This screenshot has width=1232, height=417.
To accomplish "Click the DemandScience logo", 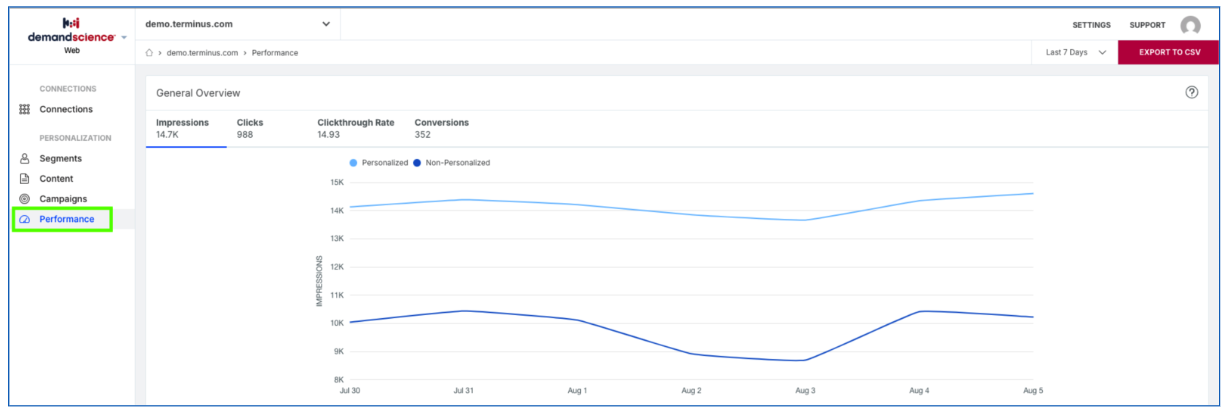I will (x=70, y=30).
